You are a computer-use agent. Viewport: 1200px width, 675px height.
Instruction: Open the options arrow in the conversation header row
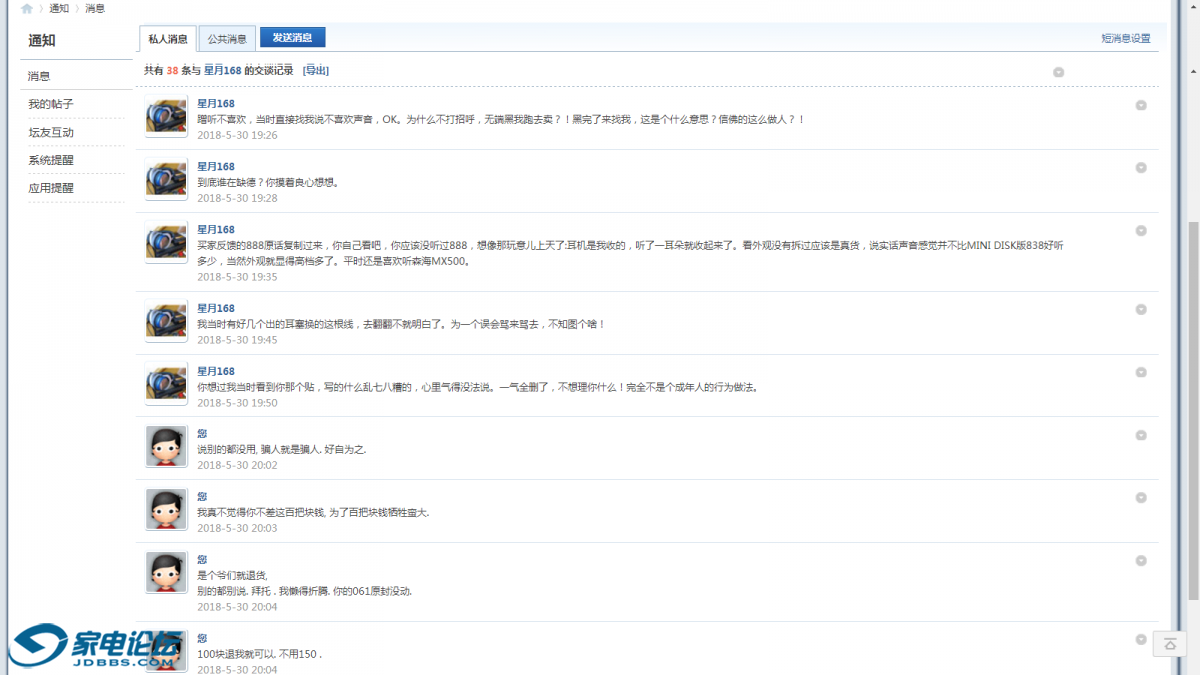tap(1058, 72)
